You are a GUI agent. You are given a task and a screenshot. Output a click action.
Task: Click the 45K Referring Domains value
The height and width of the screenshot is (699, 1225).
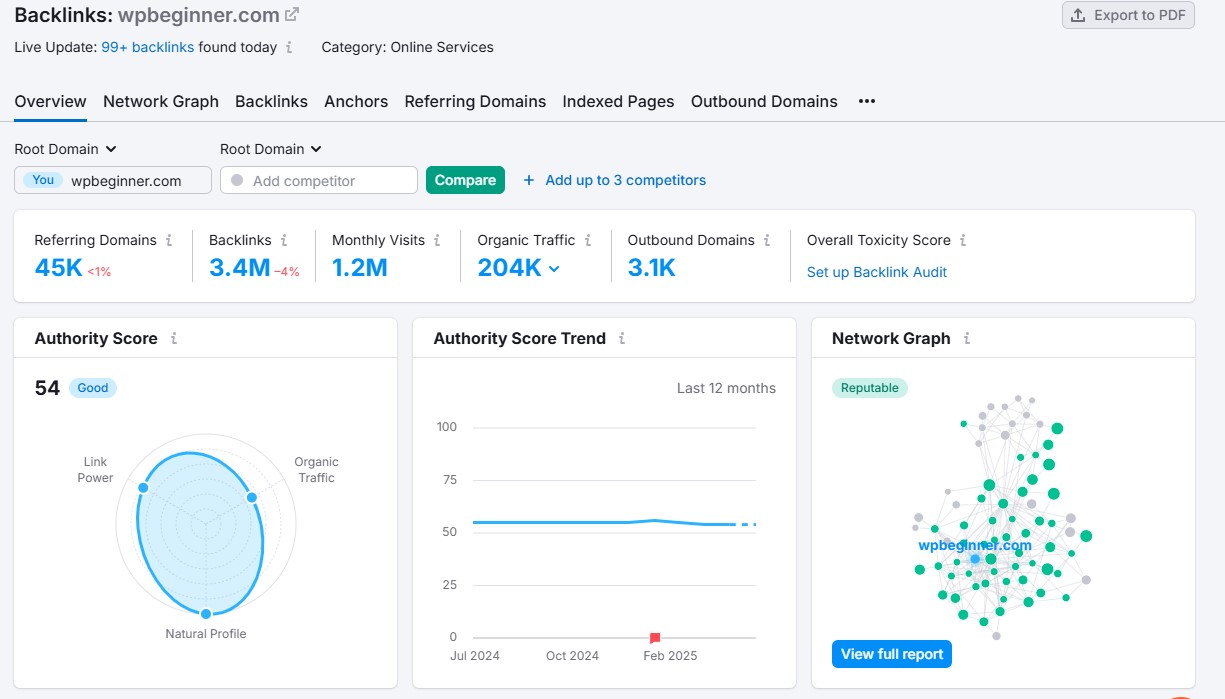[x=58, y=267]
